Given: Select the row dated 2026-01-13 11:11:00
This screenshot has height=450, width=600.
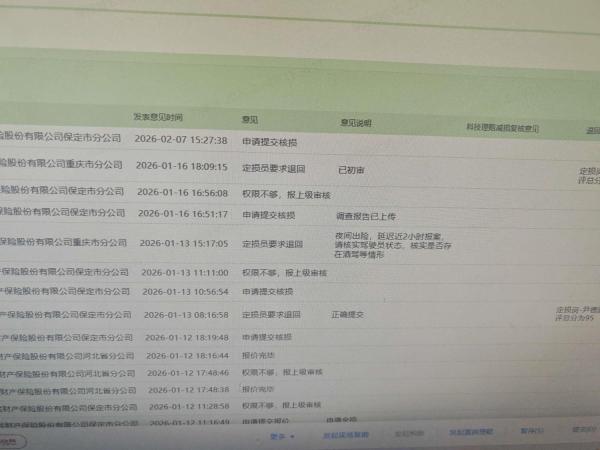Looking at the screenshot, I should (x=300, y=272).
